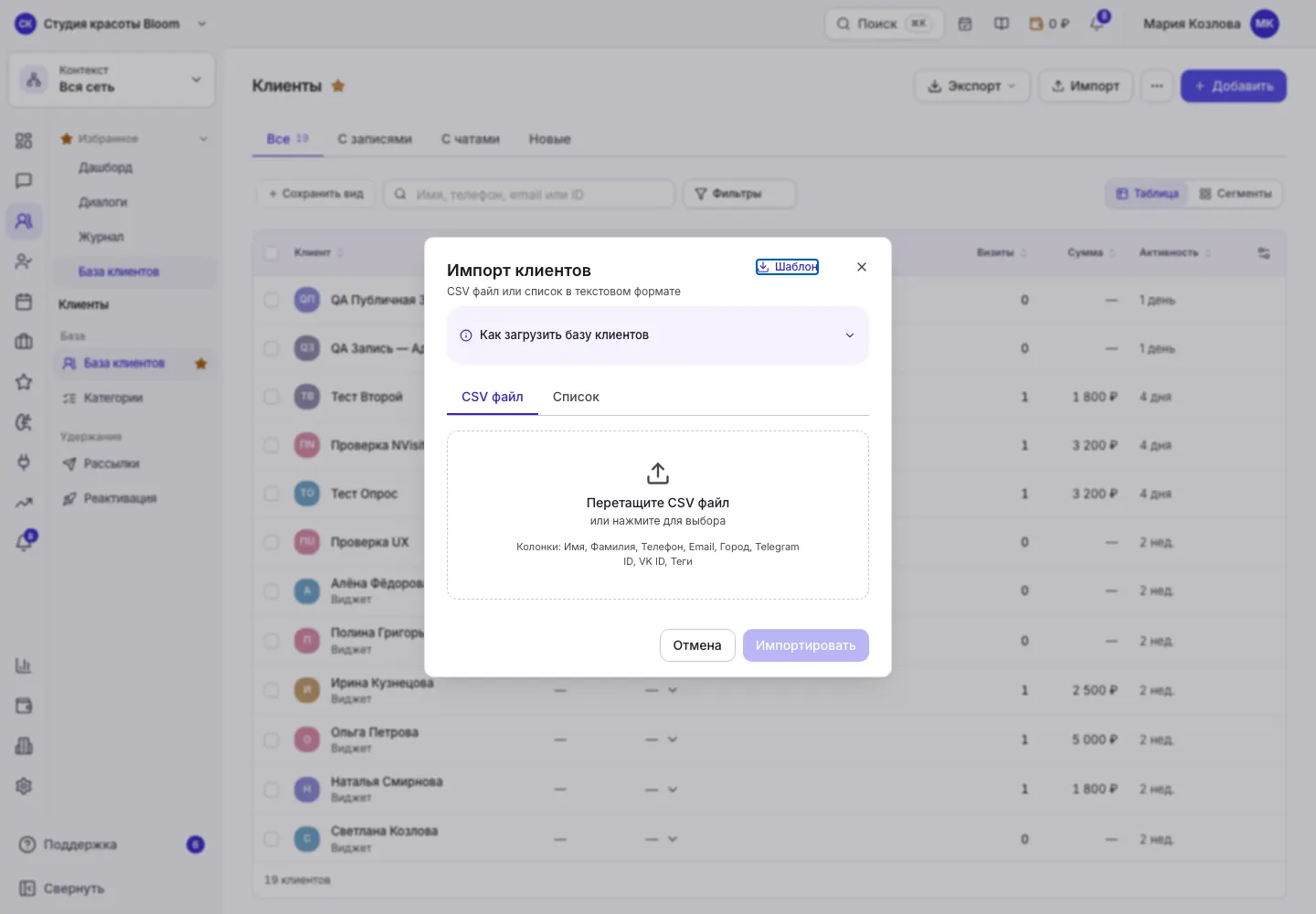
Task: Expand the Как загрузить базу клиентов section
Action: click(x=658, y=335)
